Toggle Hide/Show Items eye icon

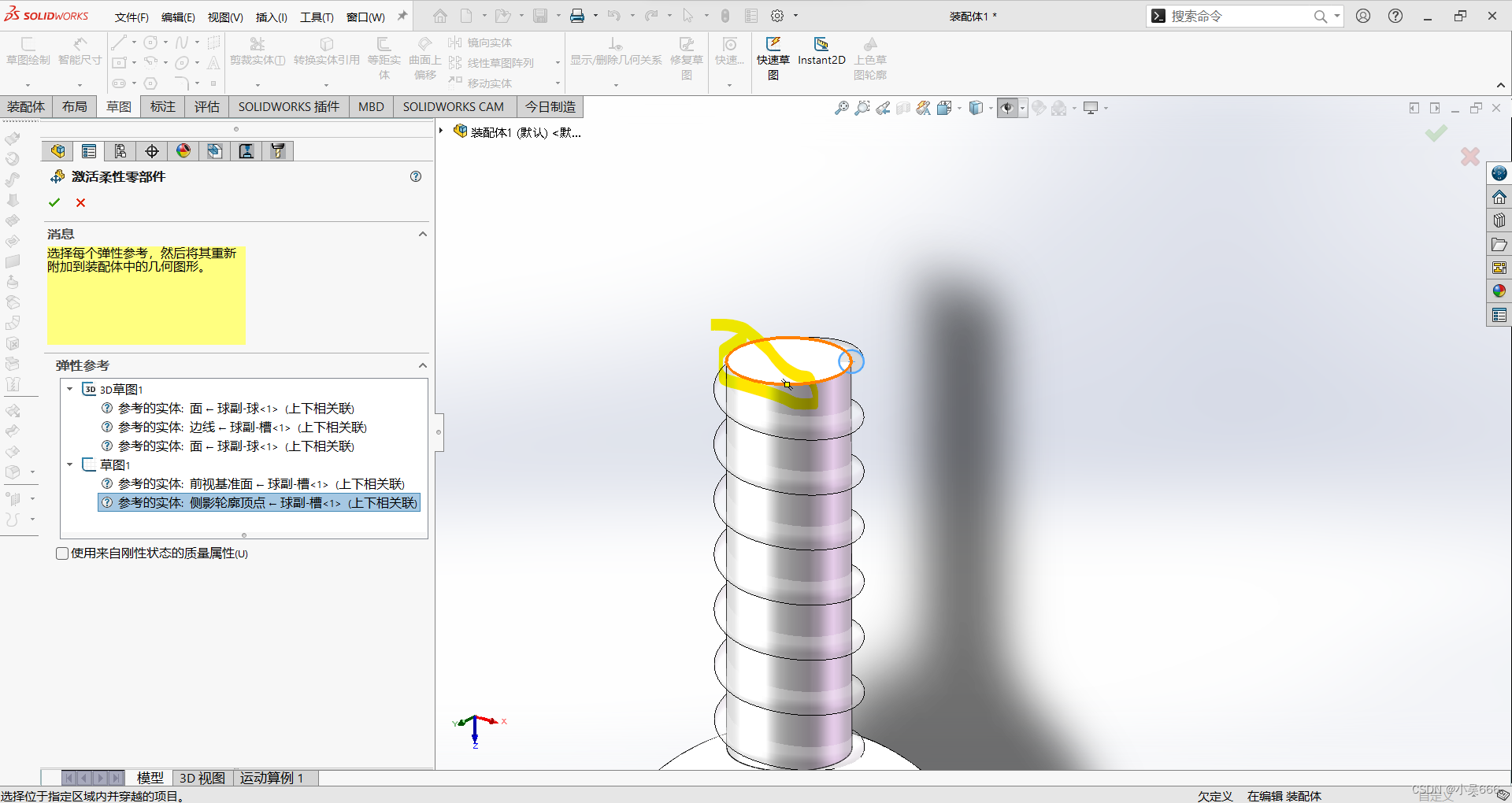click(x=1007, y=108)
